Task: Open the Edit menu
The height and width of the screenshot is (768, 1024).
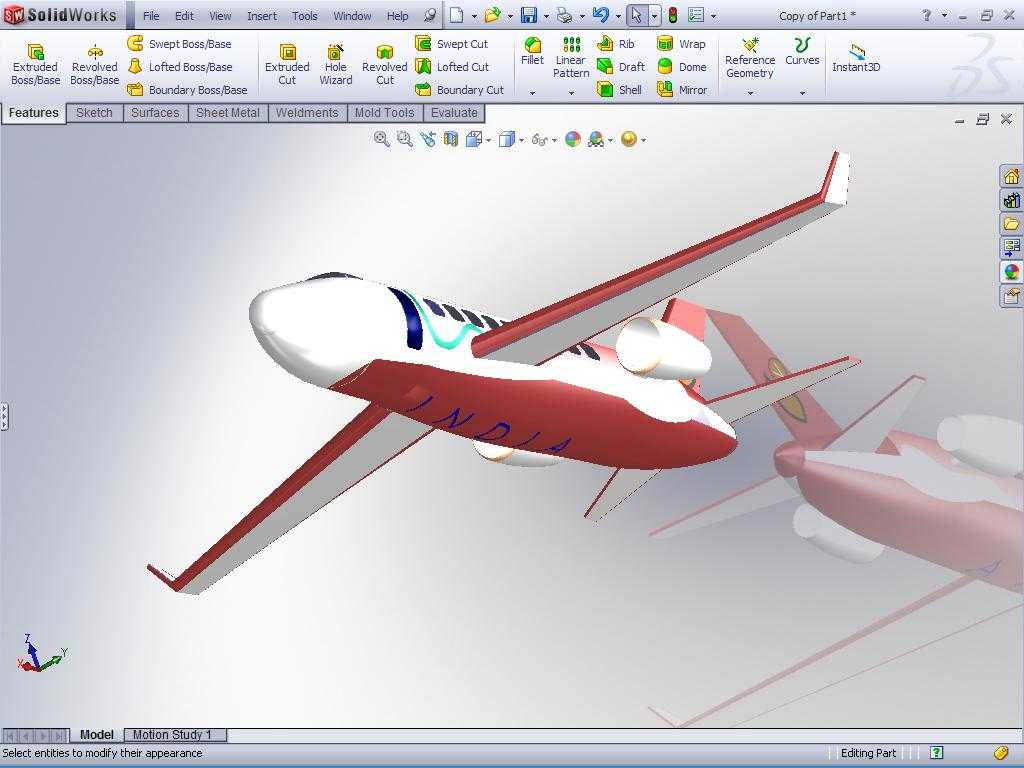Action: [x=184, y=16]
